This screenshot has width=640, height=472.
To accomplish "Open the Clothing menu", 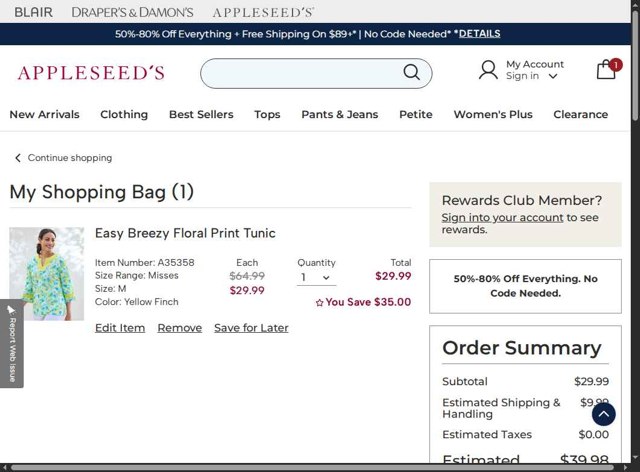I will (124, 114).
